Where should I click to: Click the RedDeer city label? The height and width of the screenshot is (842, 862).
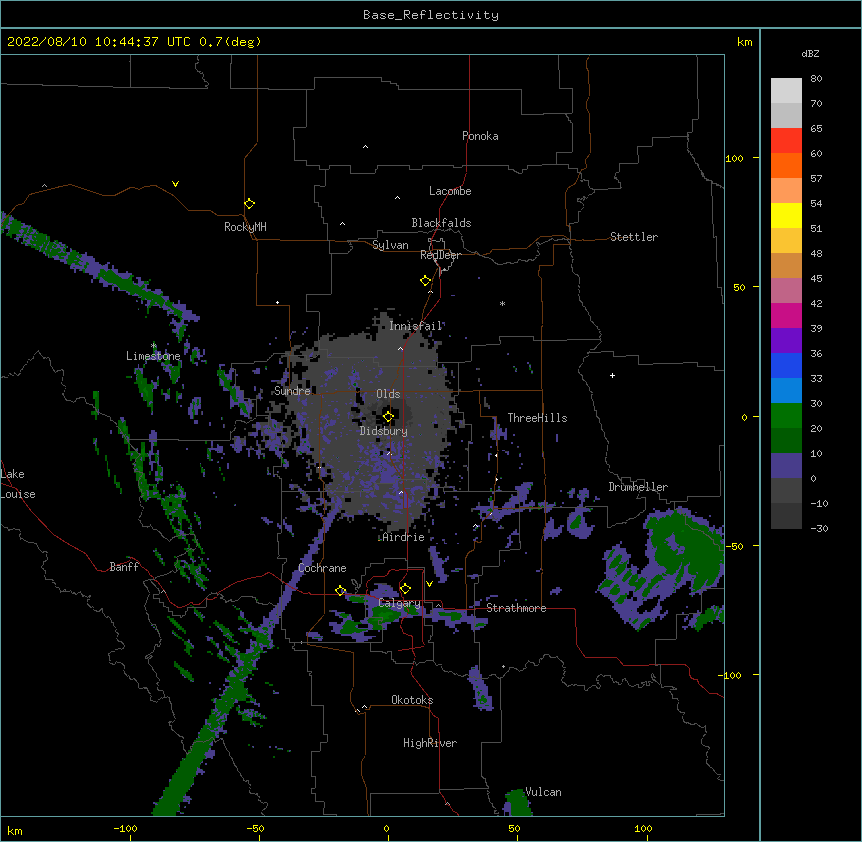pos(440,255)
